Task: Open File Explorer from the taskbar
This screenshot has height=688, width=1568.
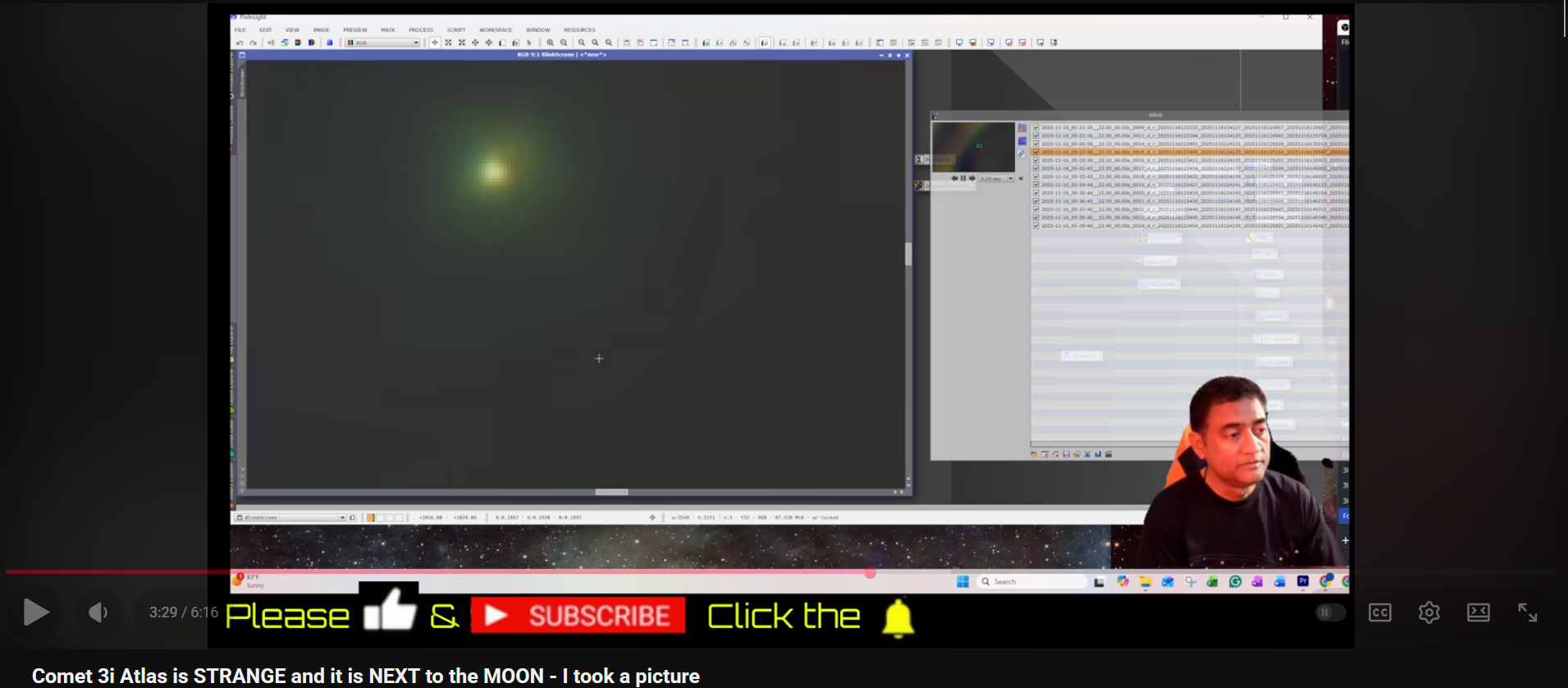Action: (1145, 581)
